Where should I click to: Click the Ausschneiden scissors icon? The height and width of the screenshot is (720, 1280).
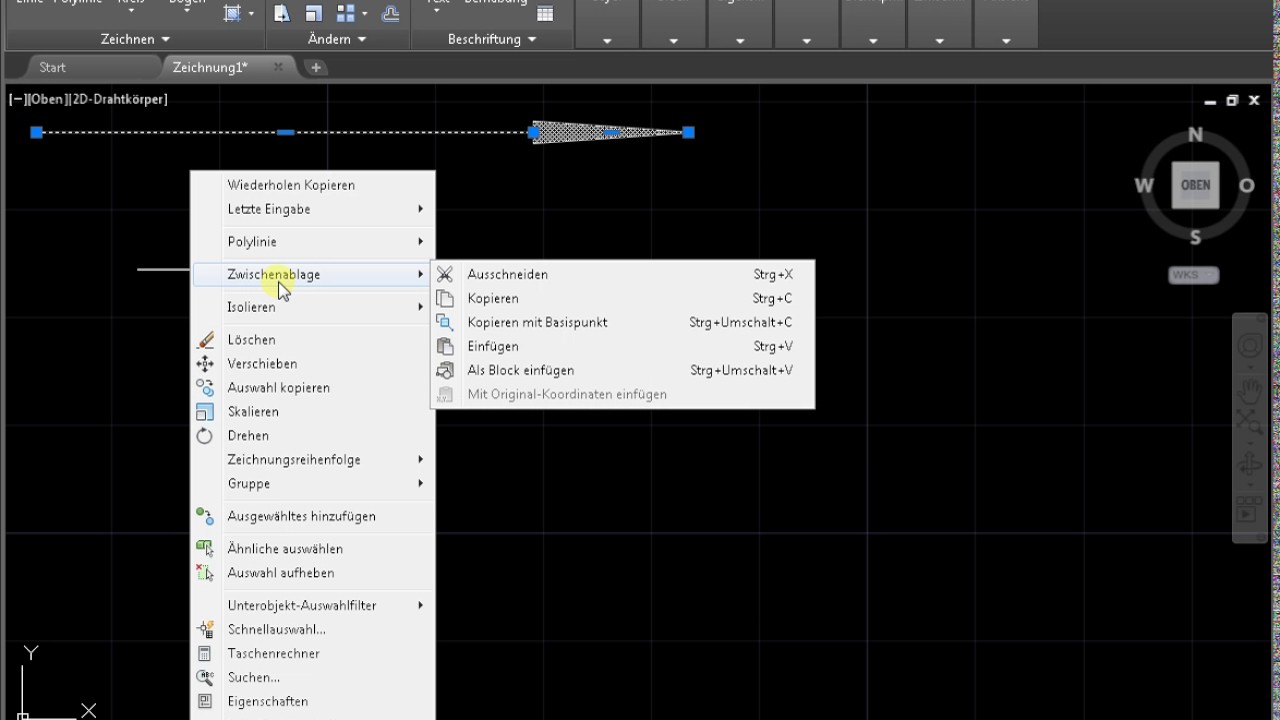coord(446,274)
